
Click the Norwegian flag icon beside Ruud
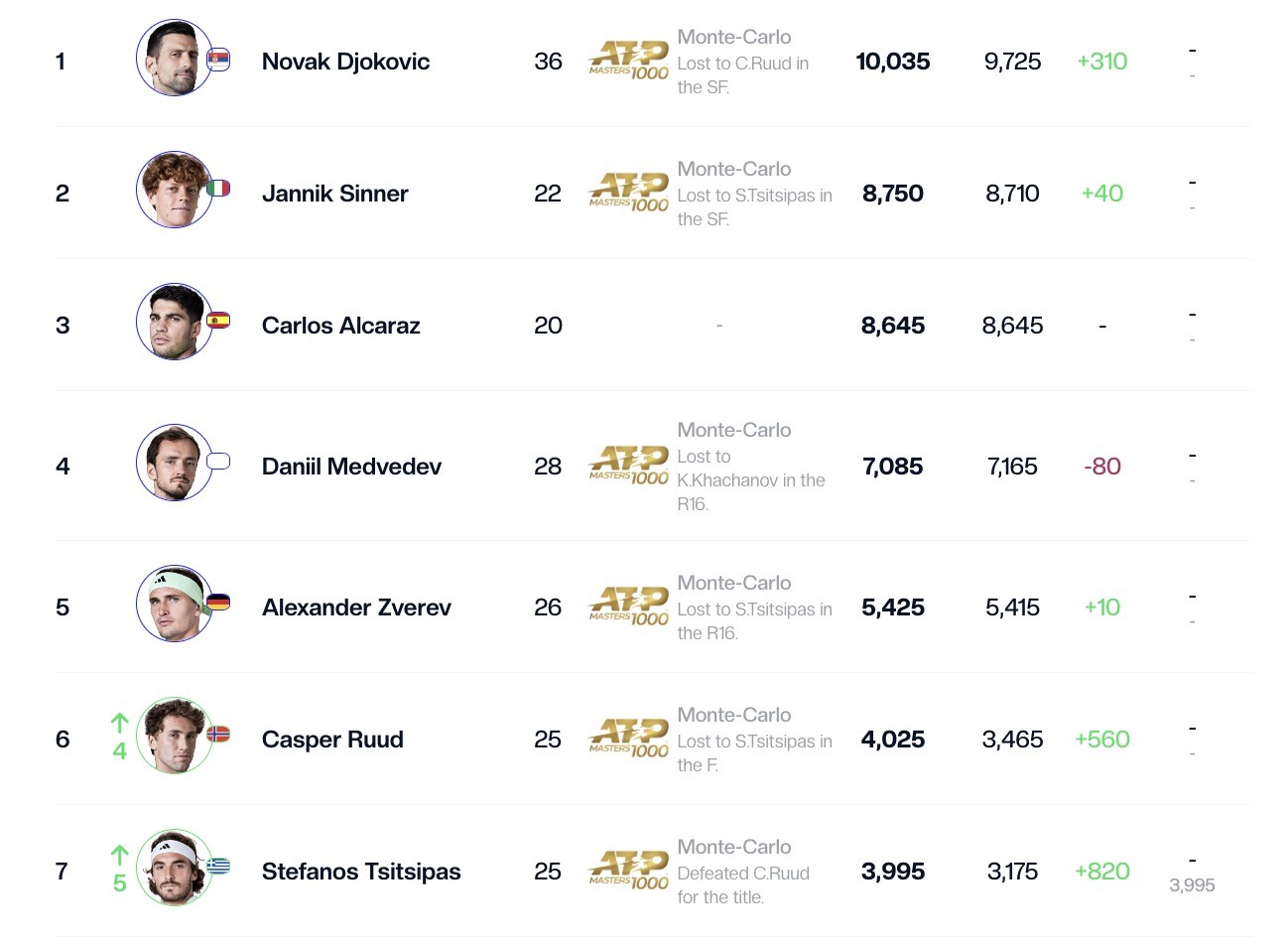click(218, 734)
